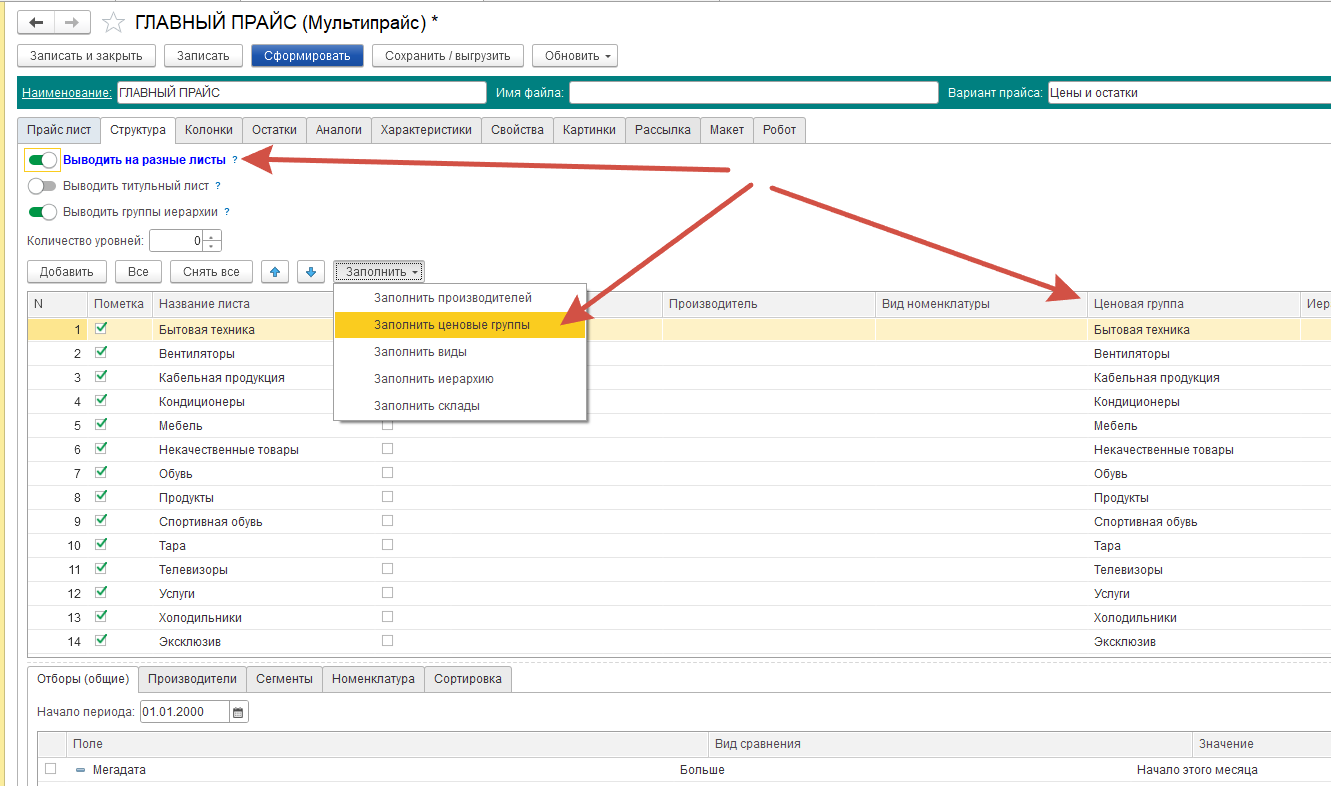This screenshot has width=1331, height=786.
Task: Click Сохранить / выгрузить button
Action: [448, 56]
